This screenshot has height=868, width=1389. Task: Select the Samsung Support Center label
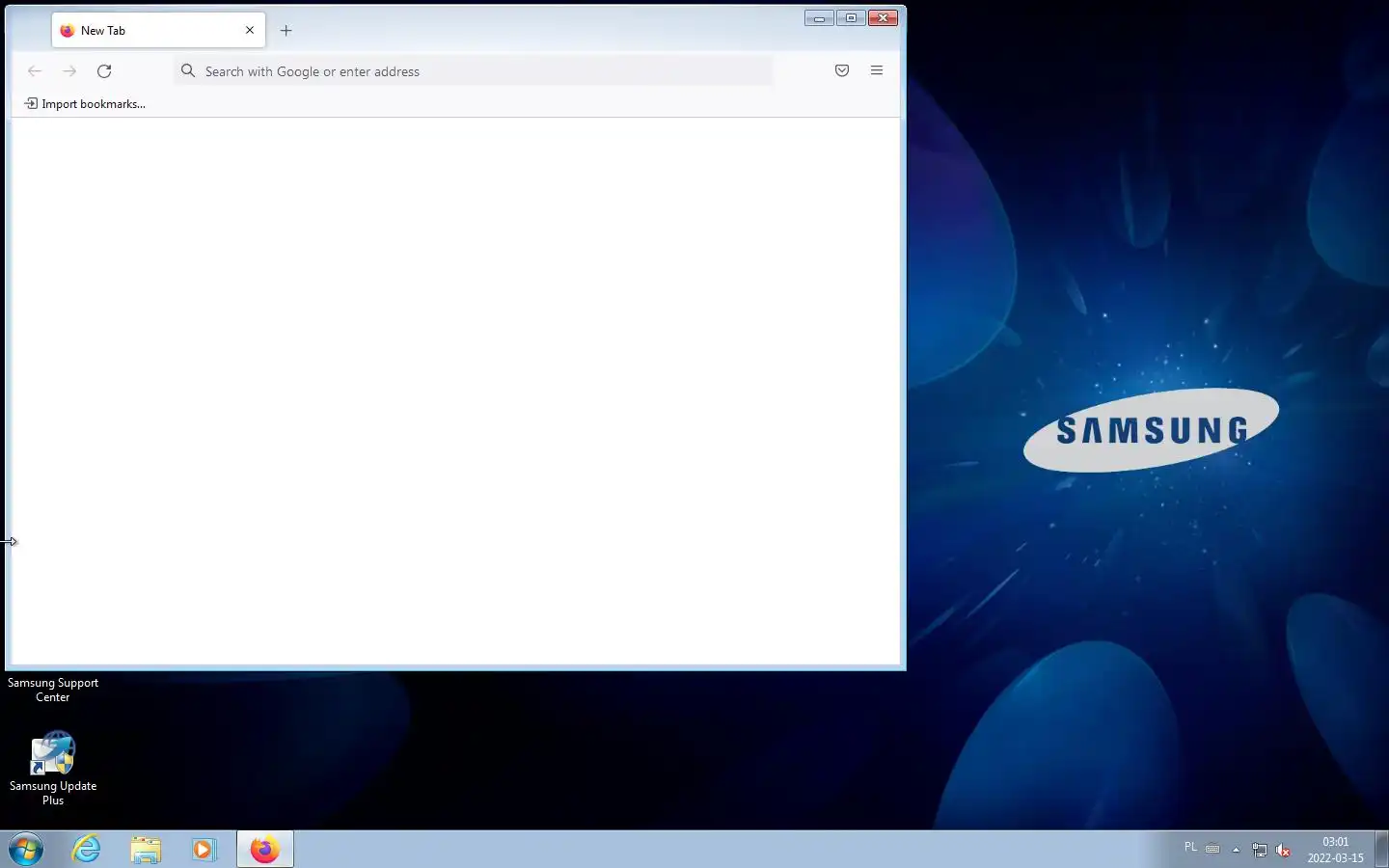[53, 690]
